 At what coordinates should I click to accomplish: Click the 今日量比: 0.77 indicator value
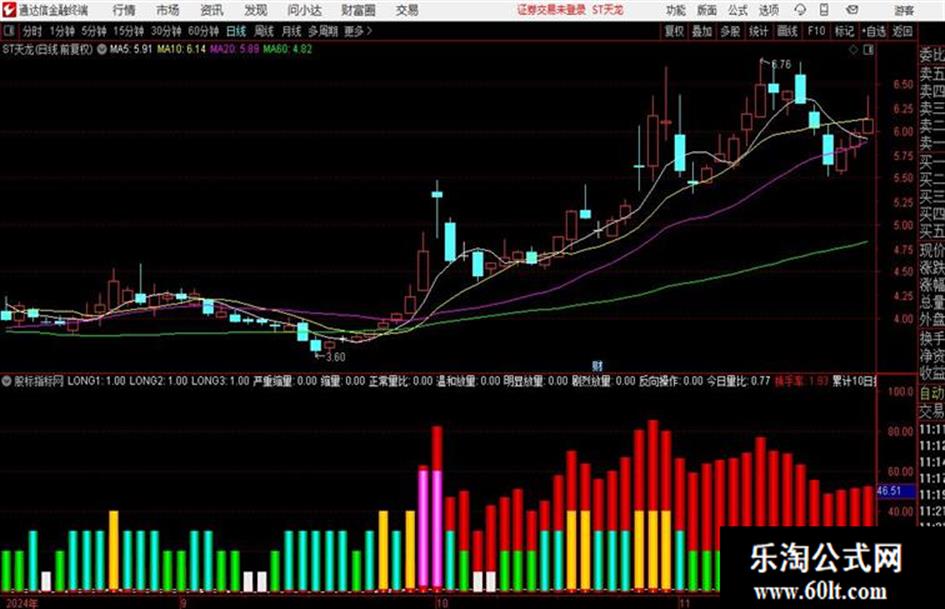tap(738, 381)
